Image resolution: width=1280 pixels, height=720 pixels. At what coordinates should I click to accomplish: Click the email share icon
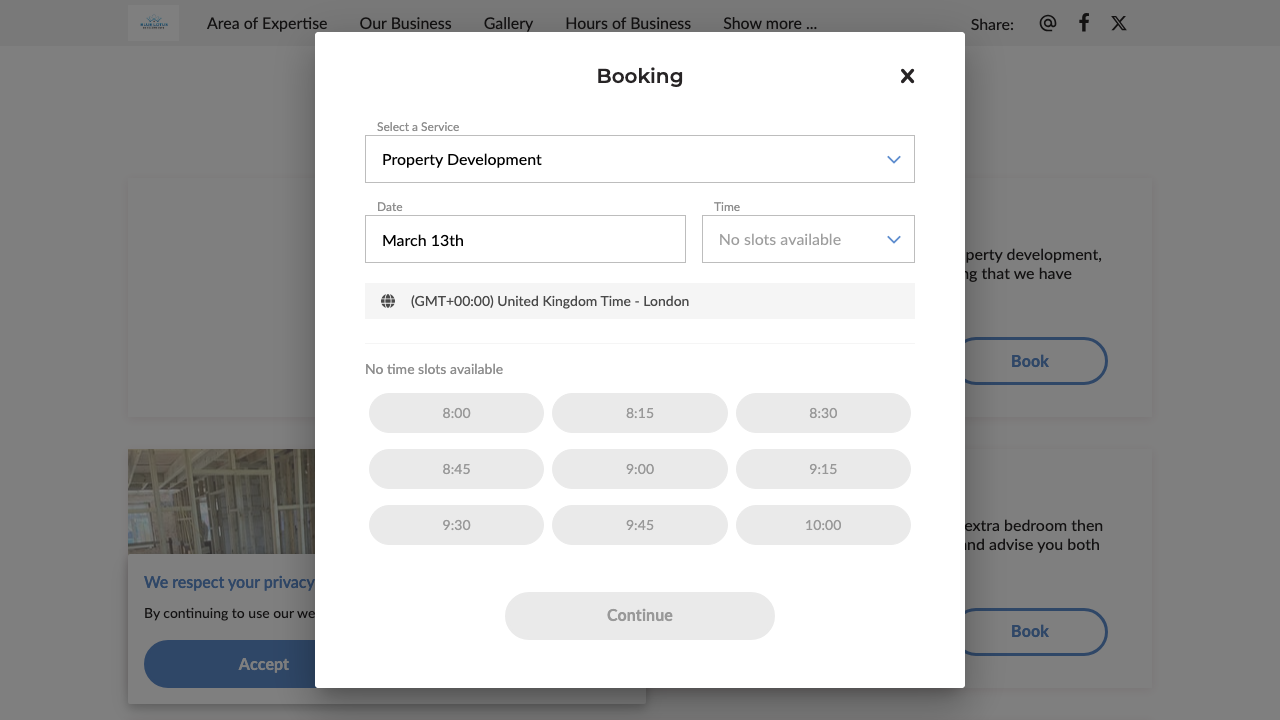click(1047, 22)
